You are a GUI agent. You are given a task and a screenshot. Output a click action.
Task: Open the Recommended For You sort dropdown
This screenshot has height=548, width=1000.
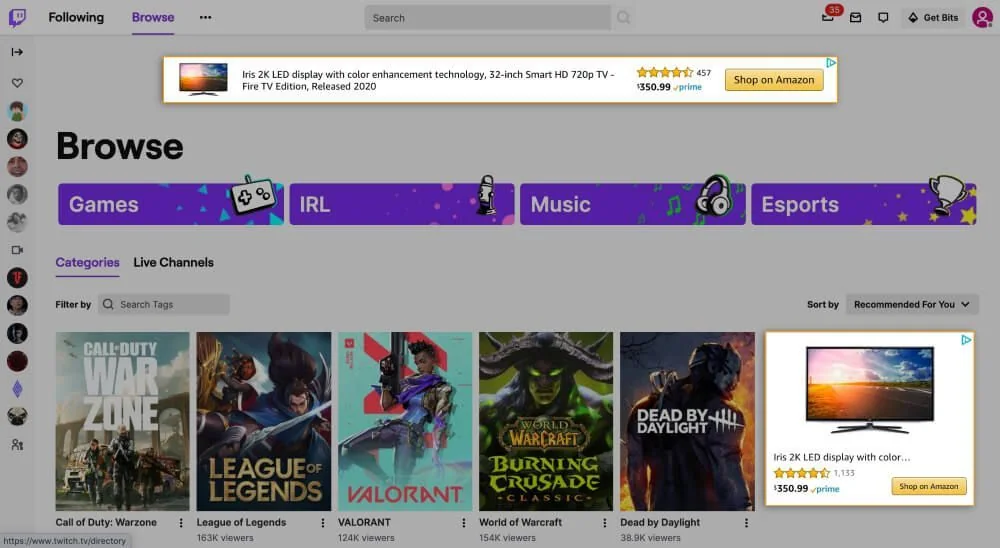tap(912, 304)
